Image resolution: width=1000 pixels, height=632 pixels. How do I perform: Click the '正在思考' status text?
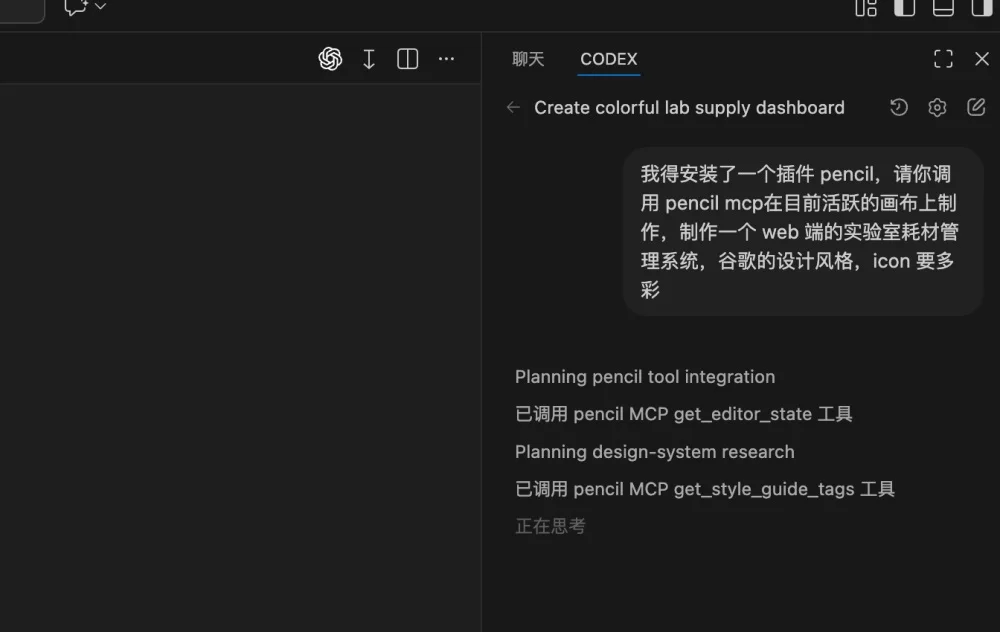550,526
